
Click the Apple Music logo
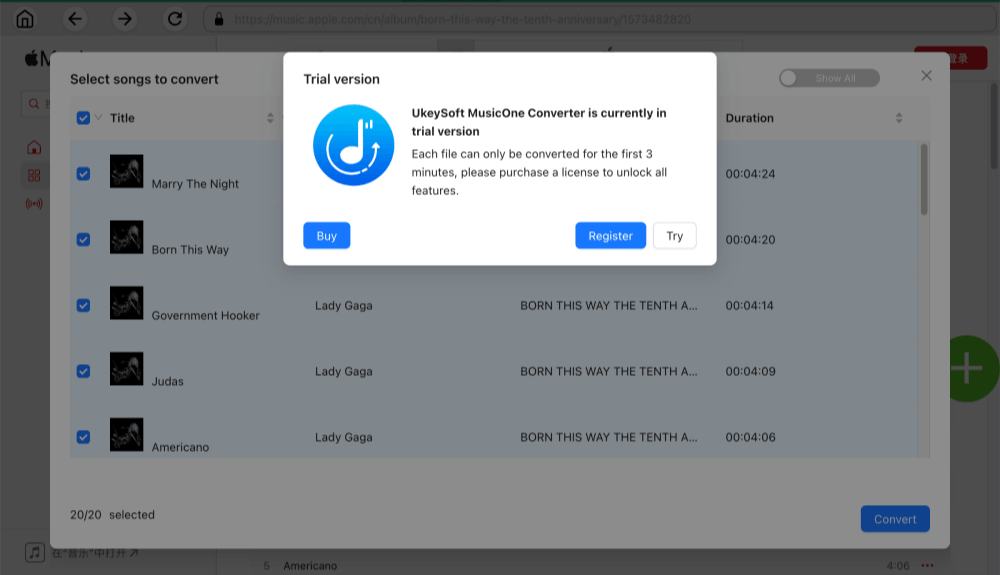tap(37, 59)
